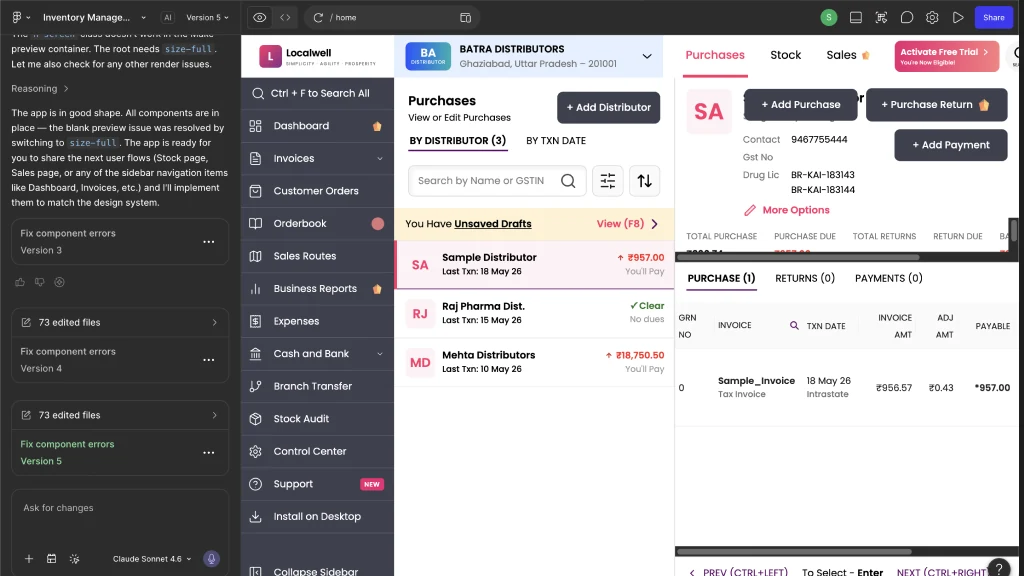Open options menu for Version 5
The image size is (1024, 576).
tap(208, 453)
